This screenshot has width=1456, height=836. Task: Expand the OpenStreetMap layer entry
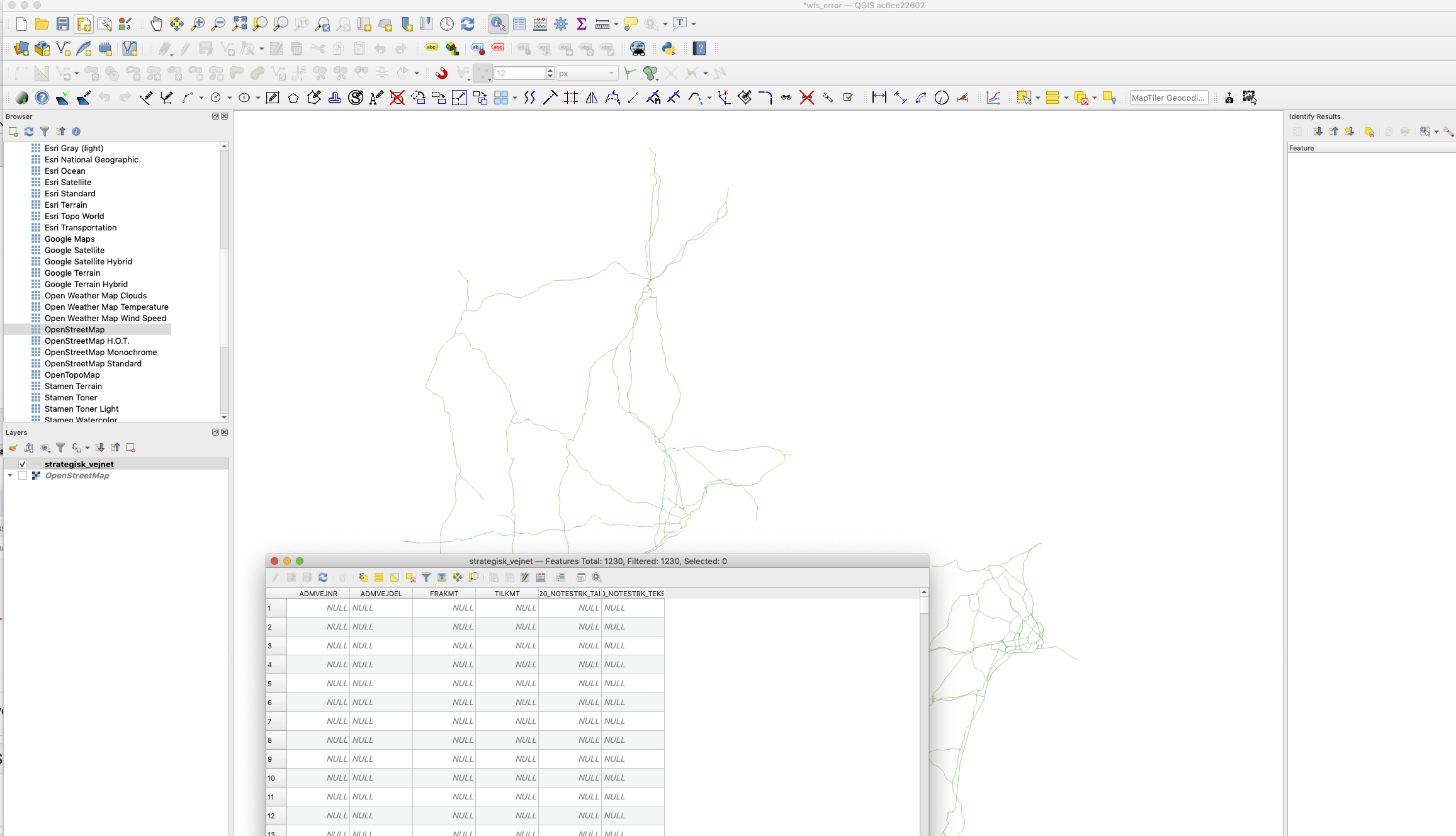pos(9,475)
